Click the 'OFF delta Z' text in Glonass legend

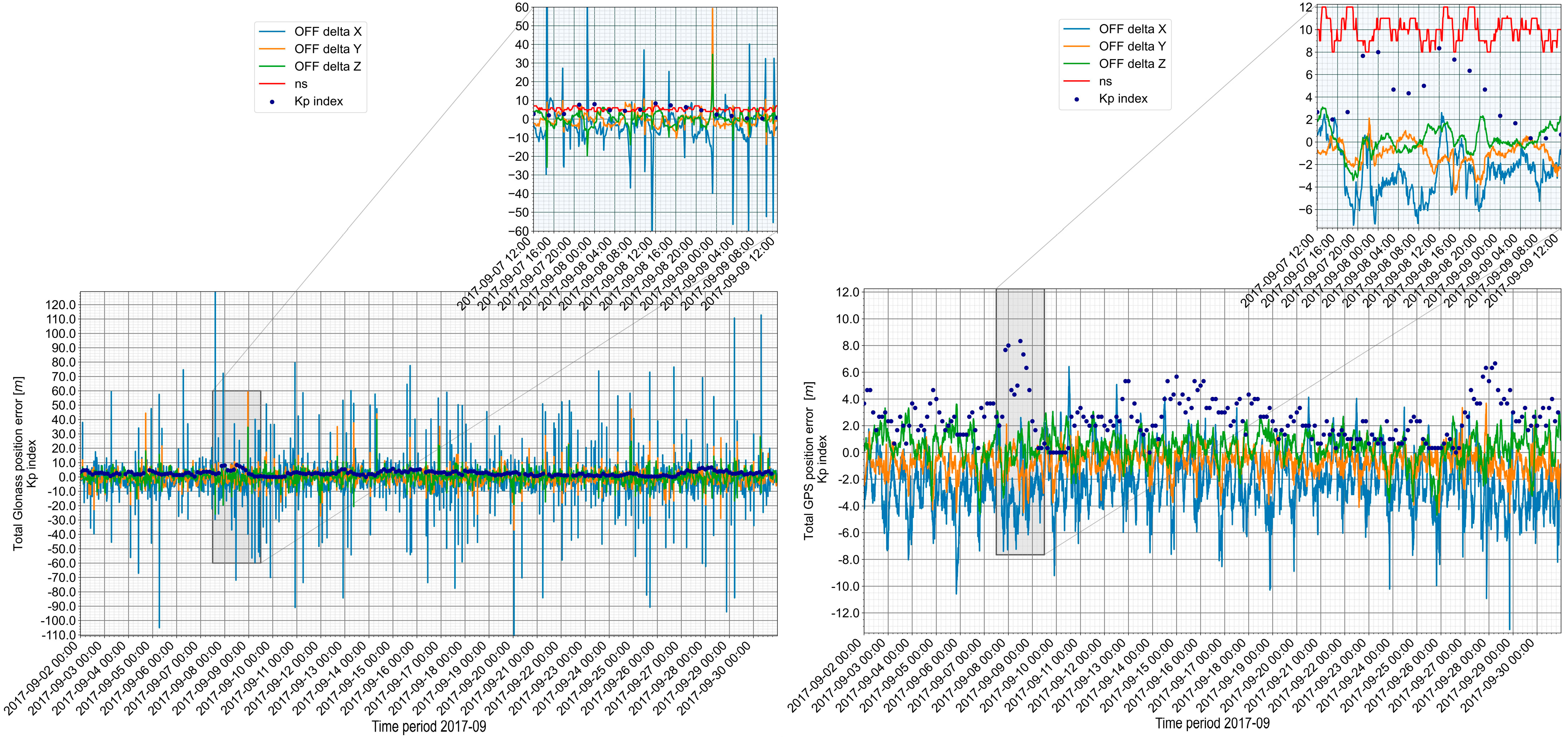coord(328,67)
